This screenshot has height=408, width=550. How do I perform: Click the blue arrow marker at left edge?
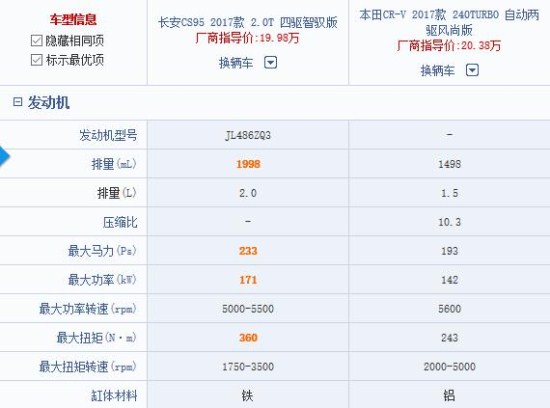pos(5,156)
